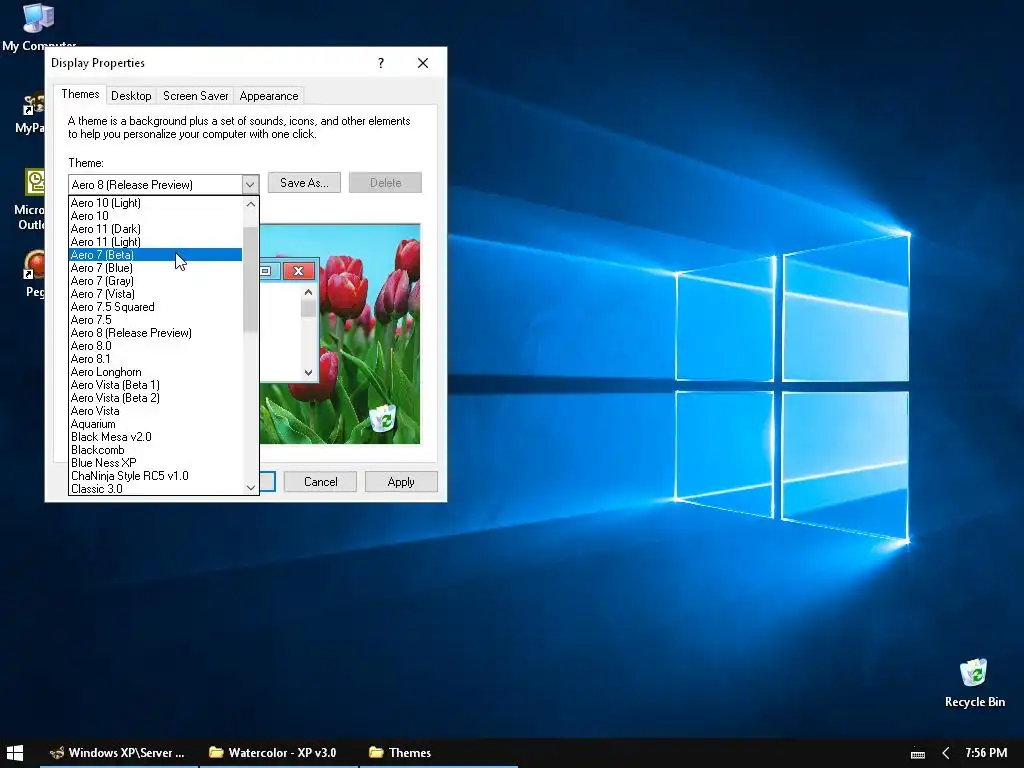Viewport: 1024px width, 768px height.
Task: Select Aero 10 (Light) theme
Action: point(155,203)
